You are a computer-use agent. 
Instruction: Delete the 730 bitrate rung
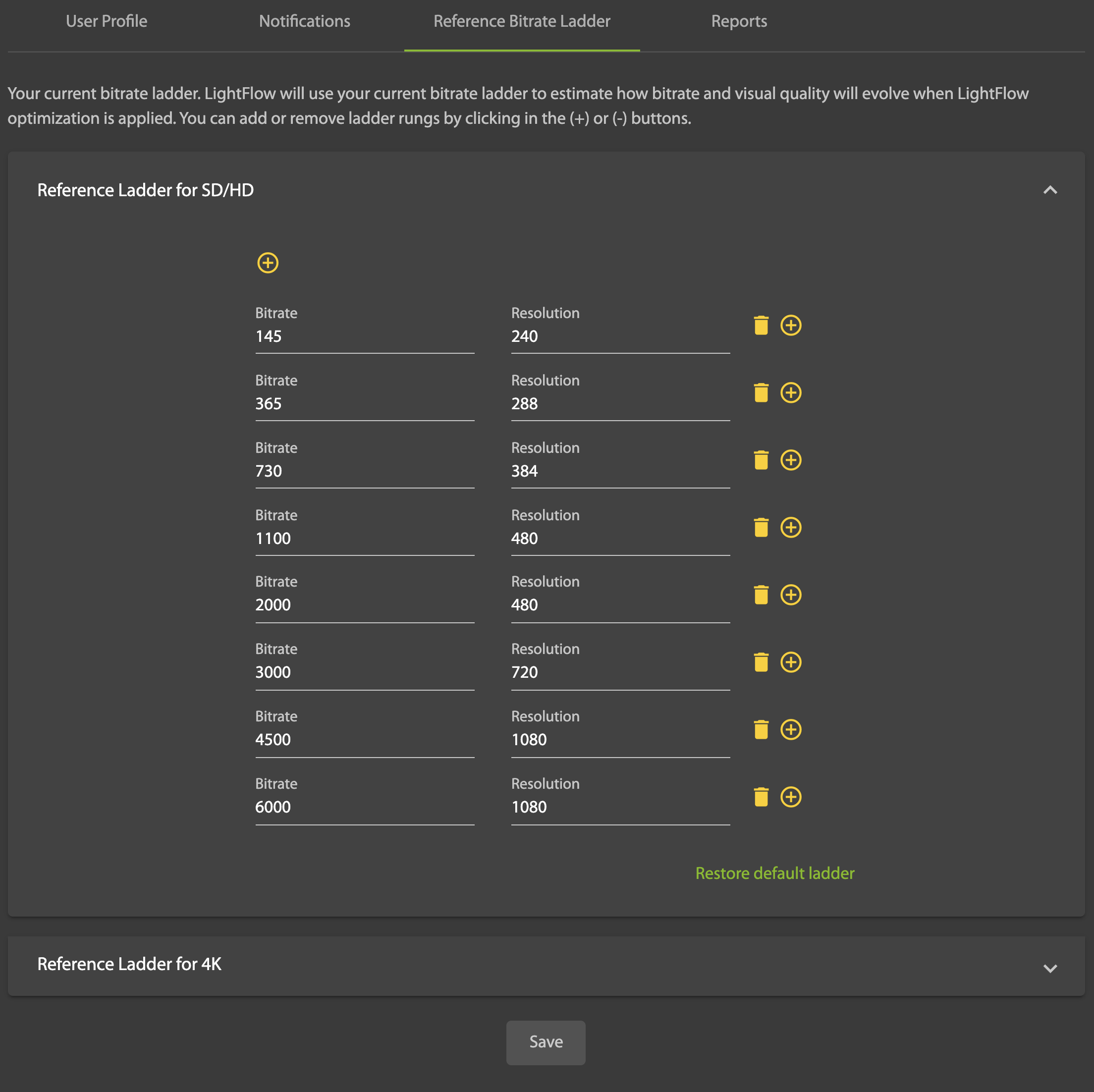(x=761, y=460)
